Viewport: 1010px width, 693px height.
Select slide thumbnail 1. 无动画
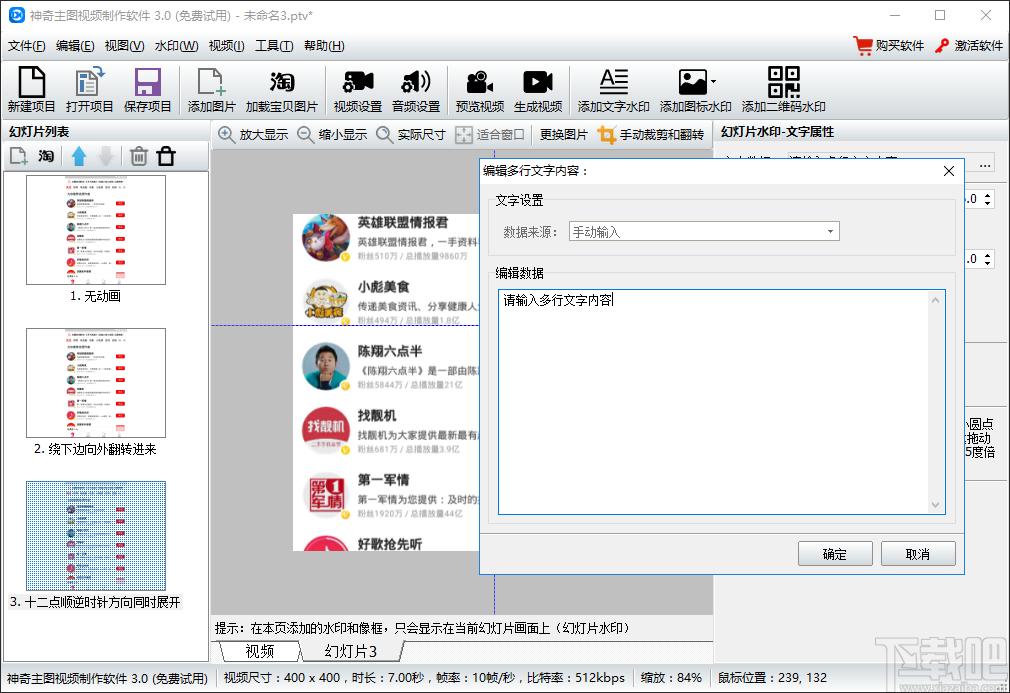pos(96,230)
